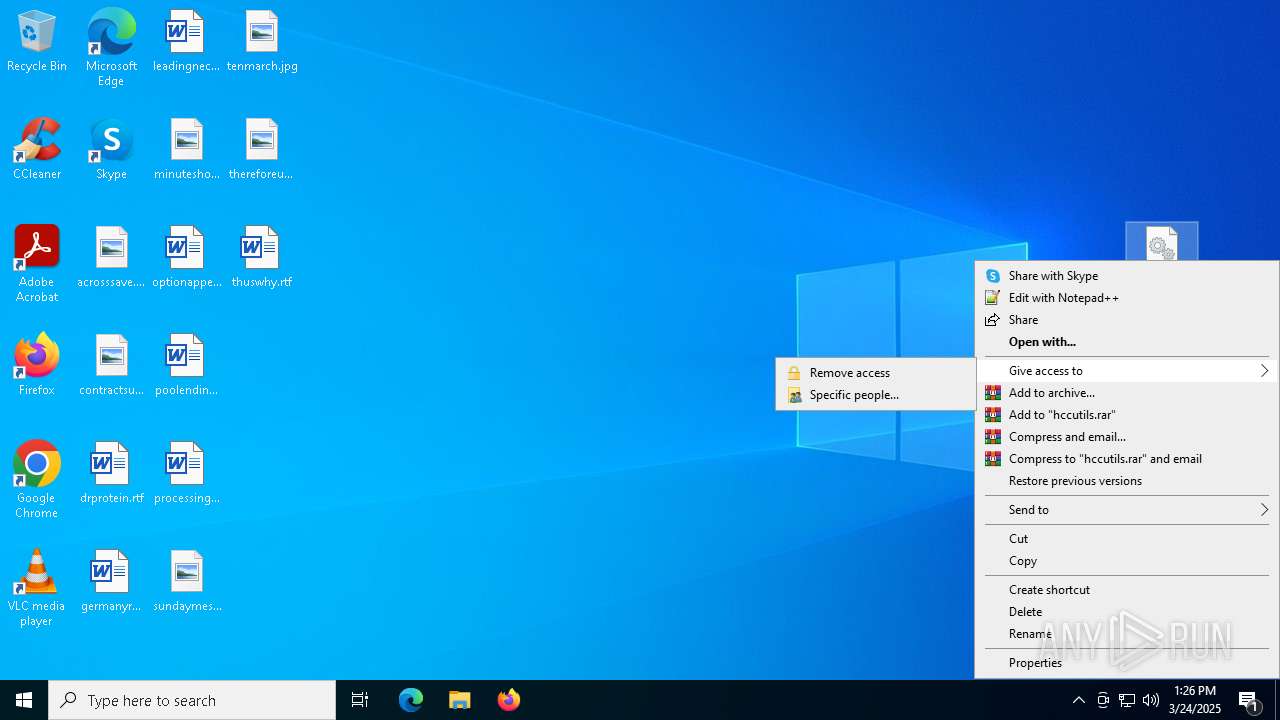The image size is (1280, 720).
Task: Click the Start button
Action: click(x=24, y=700)
